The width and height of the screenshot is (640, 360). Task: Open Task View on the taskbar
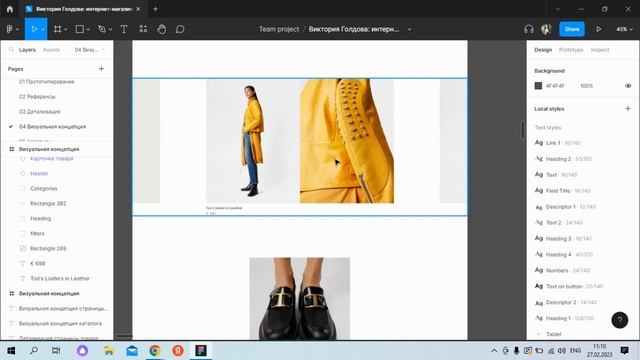pyautogui.click(x=56, y=350)
